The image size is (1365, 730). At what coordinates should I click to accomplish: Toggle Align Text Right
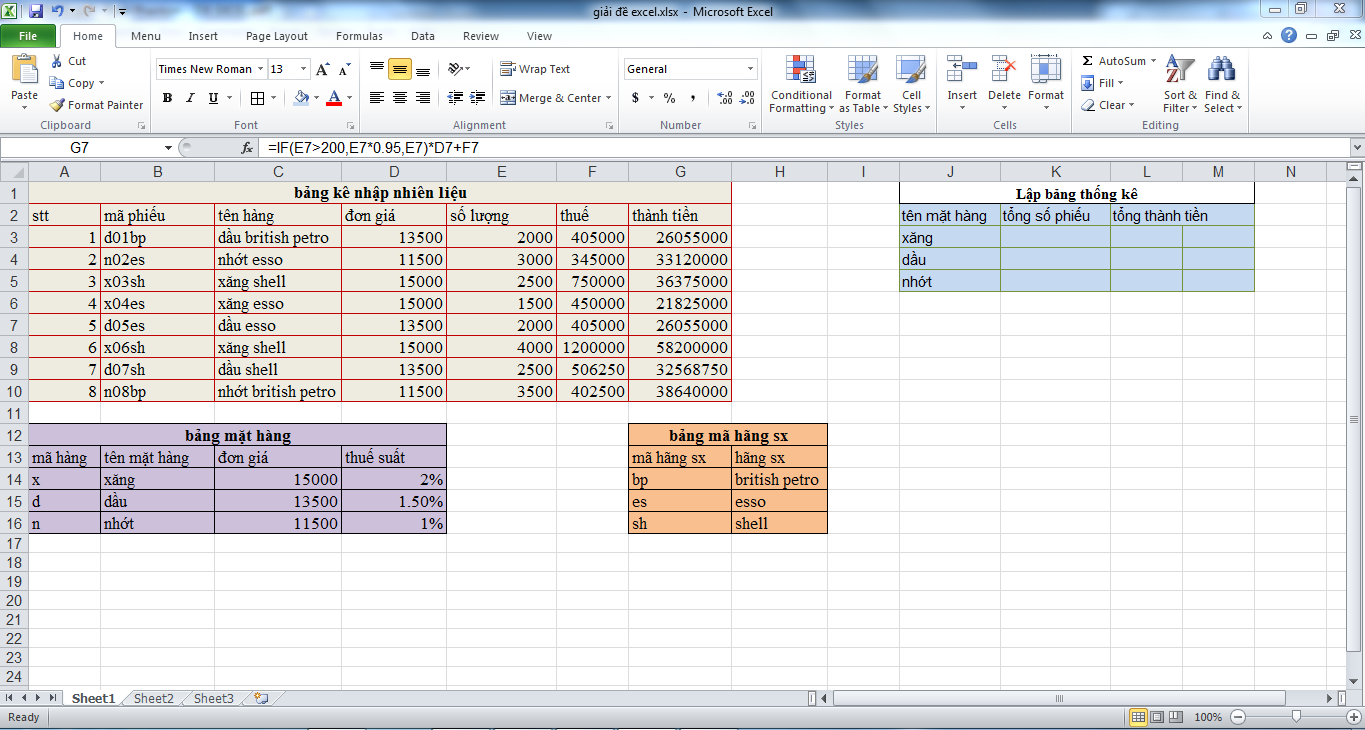click(423, 98)
